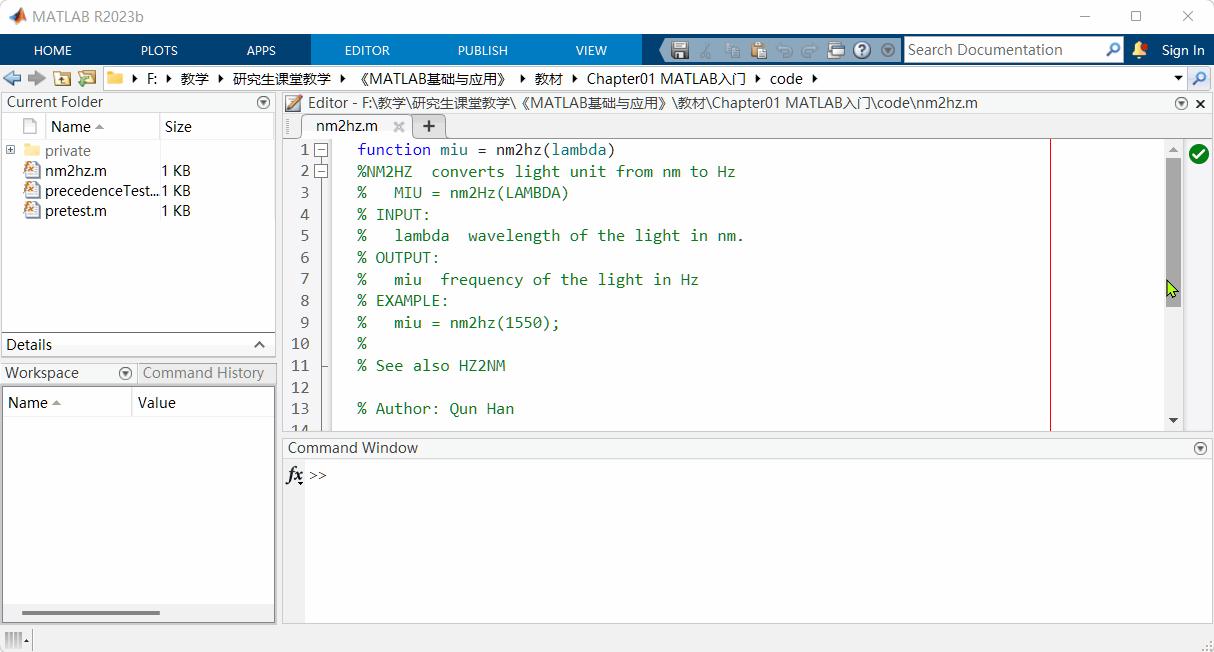The height and width of the screenshot is (652, 1214).
Task: Switch to the Command History tab
Action: pos(205,373)
